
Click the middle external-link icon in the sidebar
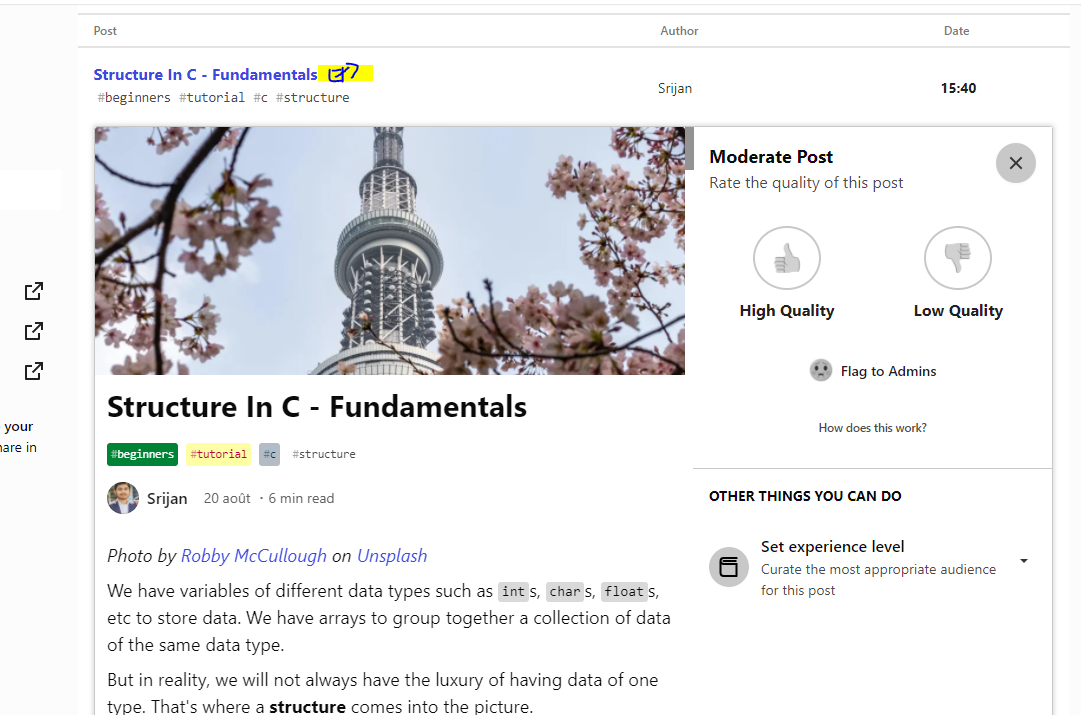(x=33, y=331)
